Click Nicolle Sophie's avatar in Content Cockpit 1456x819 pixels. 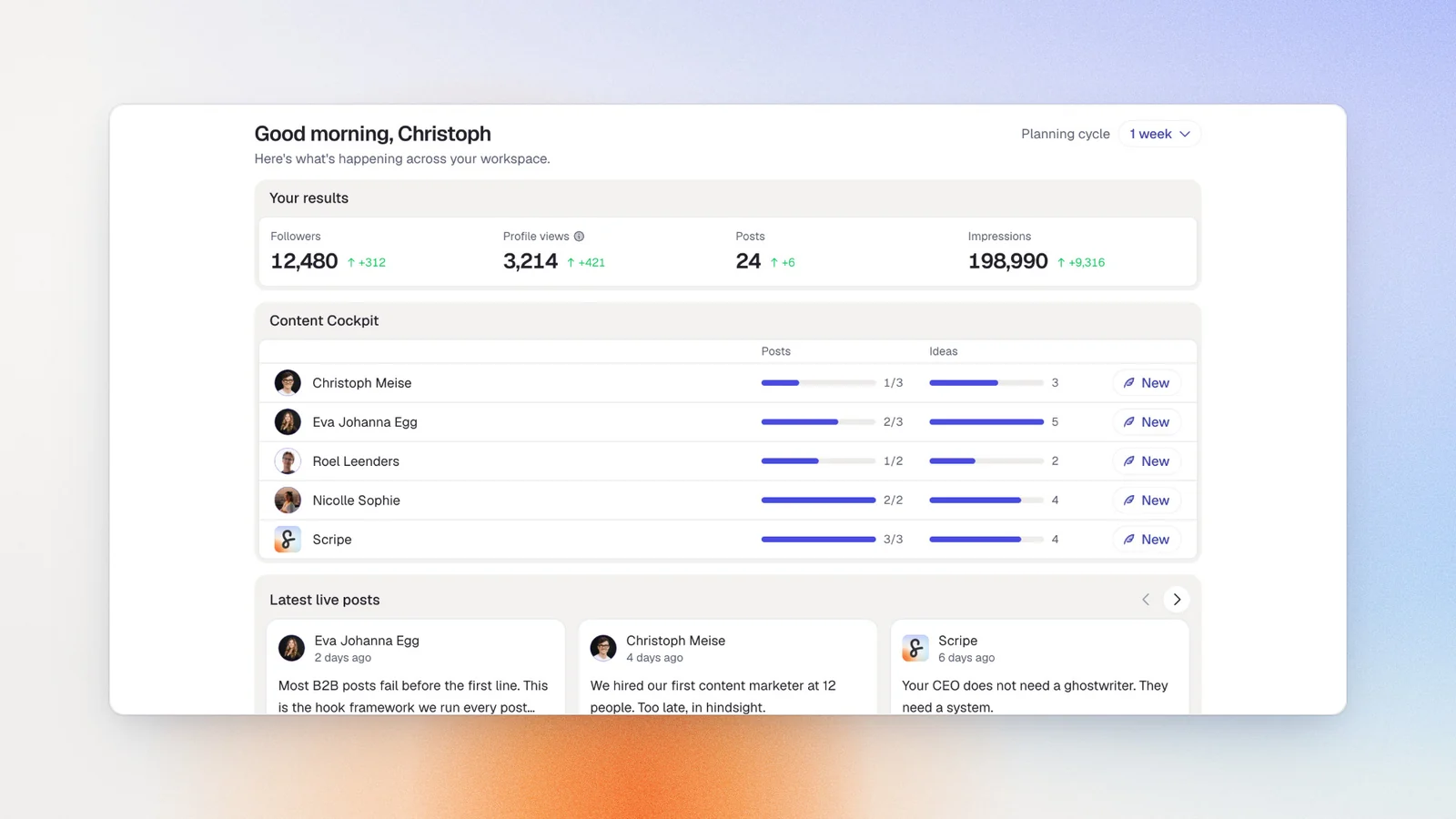pyautogui.click(x=288, y=500)
